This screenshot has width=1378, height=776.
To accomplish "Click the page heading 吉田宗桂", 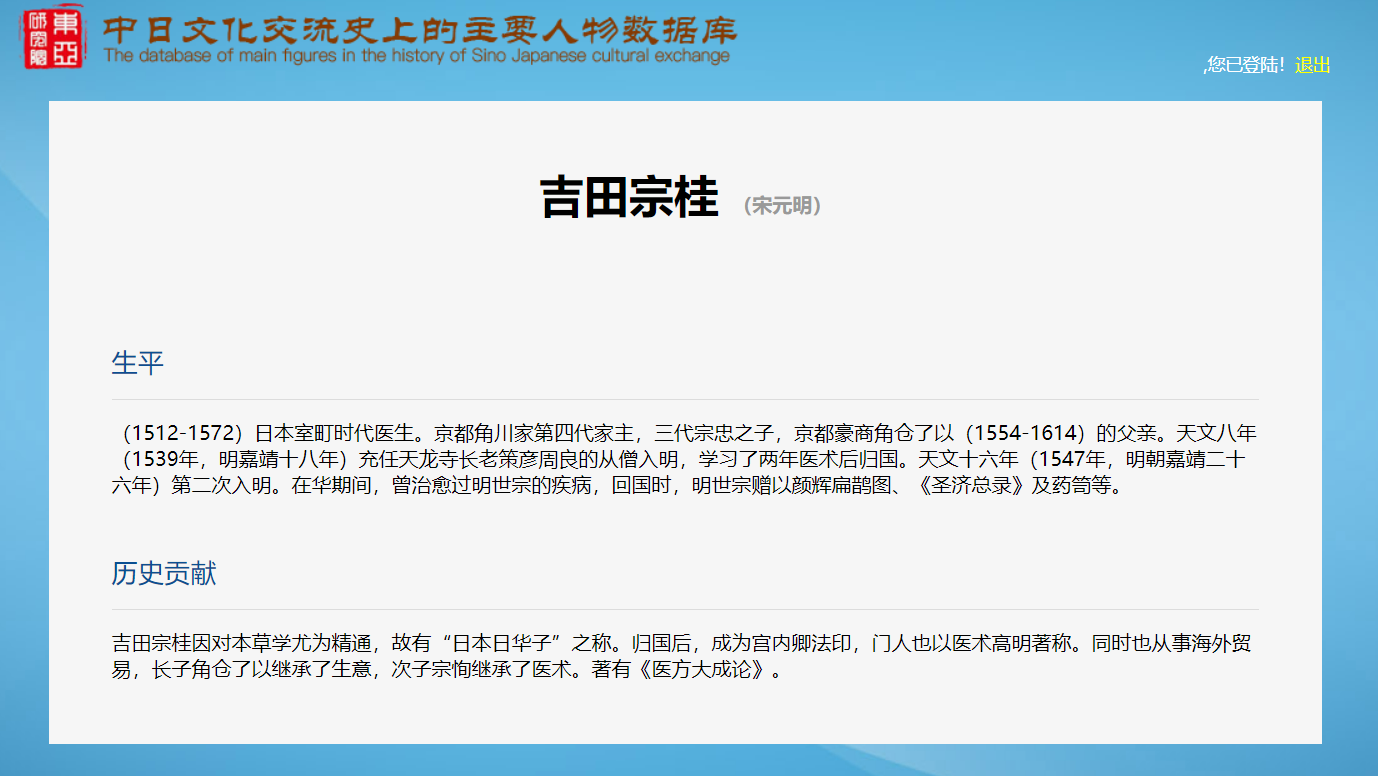I will [x=628, y=197].
